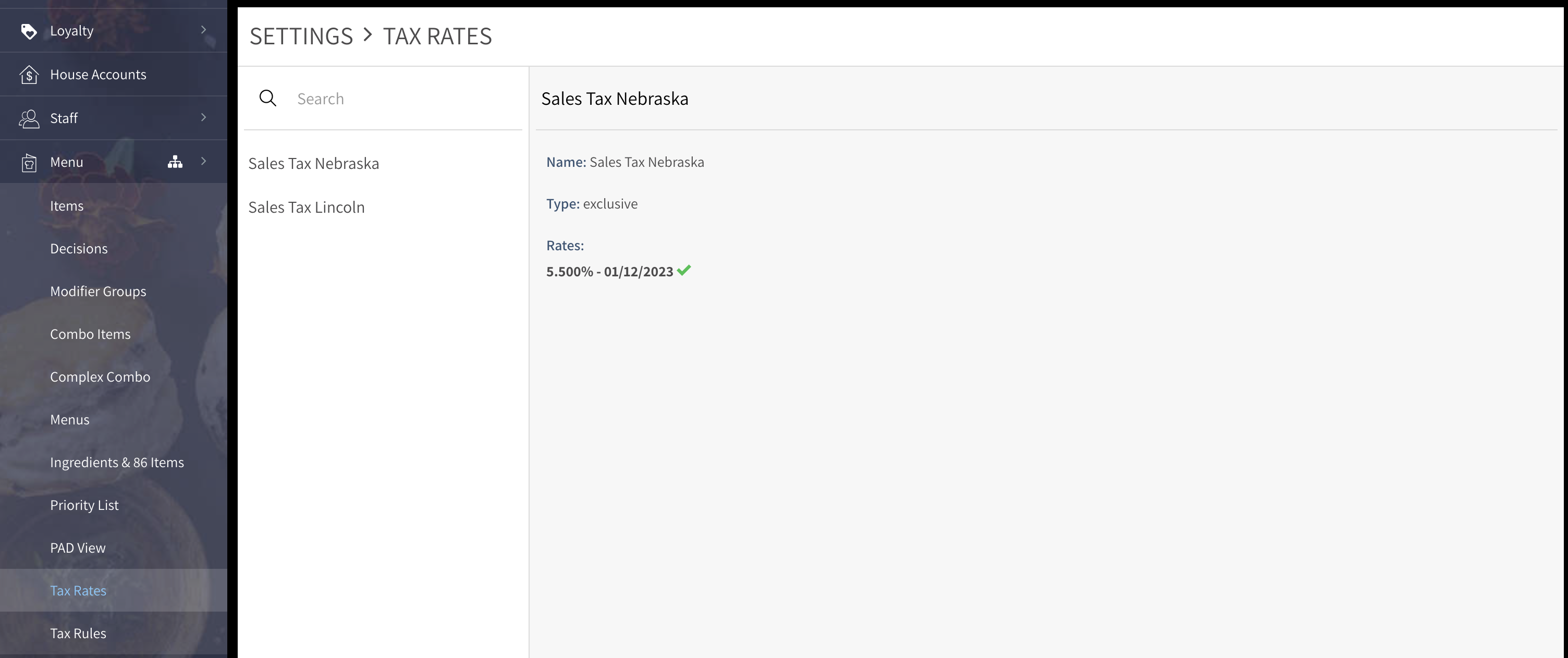Screen dimensions: 1568x658
Task: Expand the Staff submenu arrow
Action: (203, 117)
